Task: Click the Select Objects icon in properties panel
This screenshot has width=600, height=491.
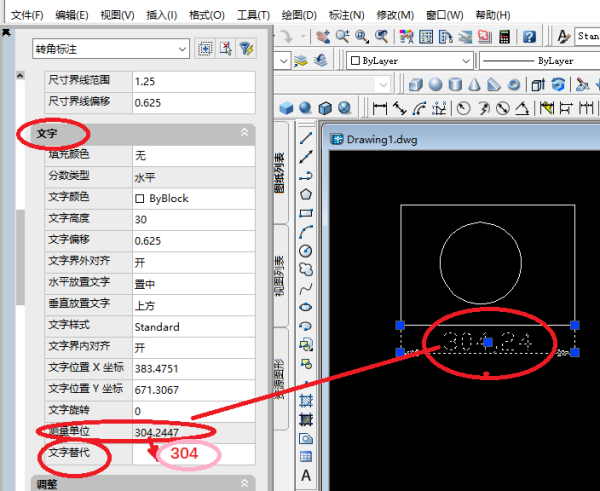Action: click(226, 48)
